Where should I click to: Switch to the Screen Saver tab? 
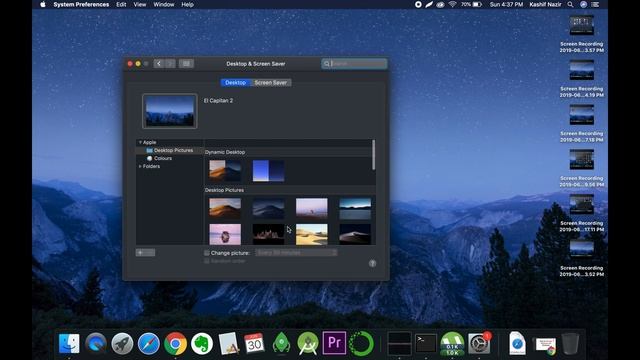[270, 82]
